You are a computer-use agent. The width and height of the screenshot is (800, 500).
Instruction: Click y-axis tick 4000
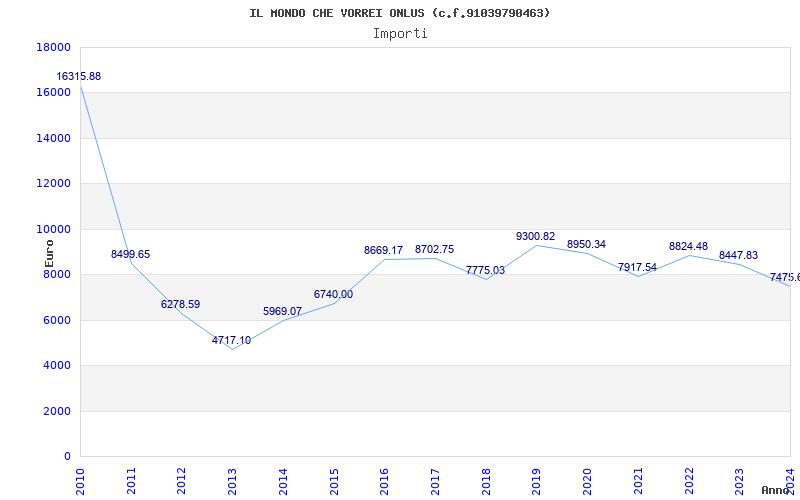(57, 366)
